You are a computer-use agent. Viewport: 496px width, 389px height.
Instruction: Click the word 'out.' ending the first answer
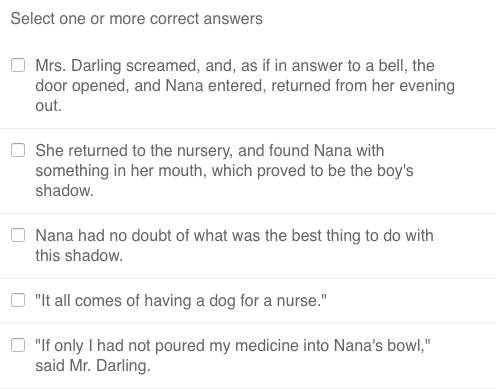[49, 106]
